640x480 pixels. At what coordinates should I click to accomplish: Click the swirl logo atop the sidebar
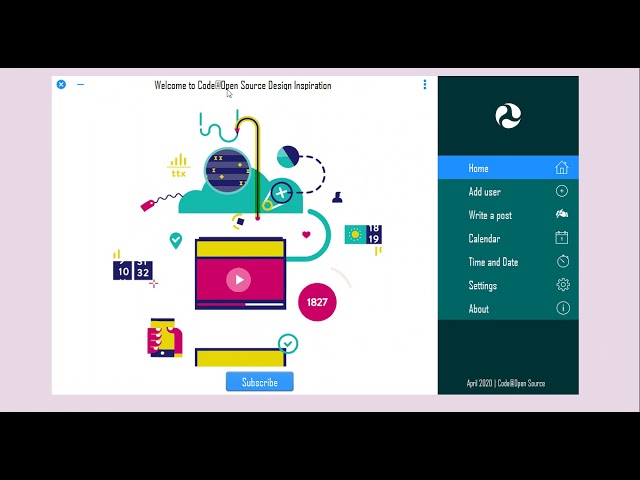click(508, 116)
